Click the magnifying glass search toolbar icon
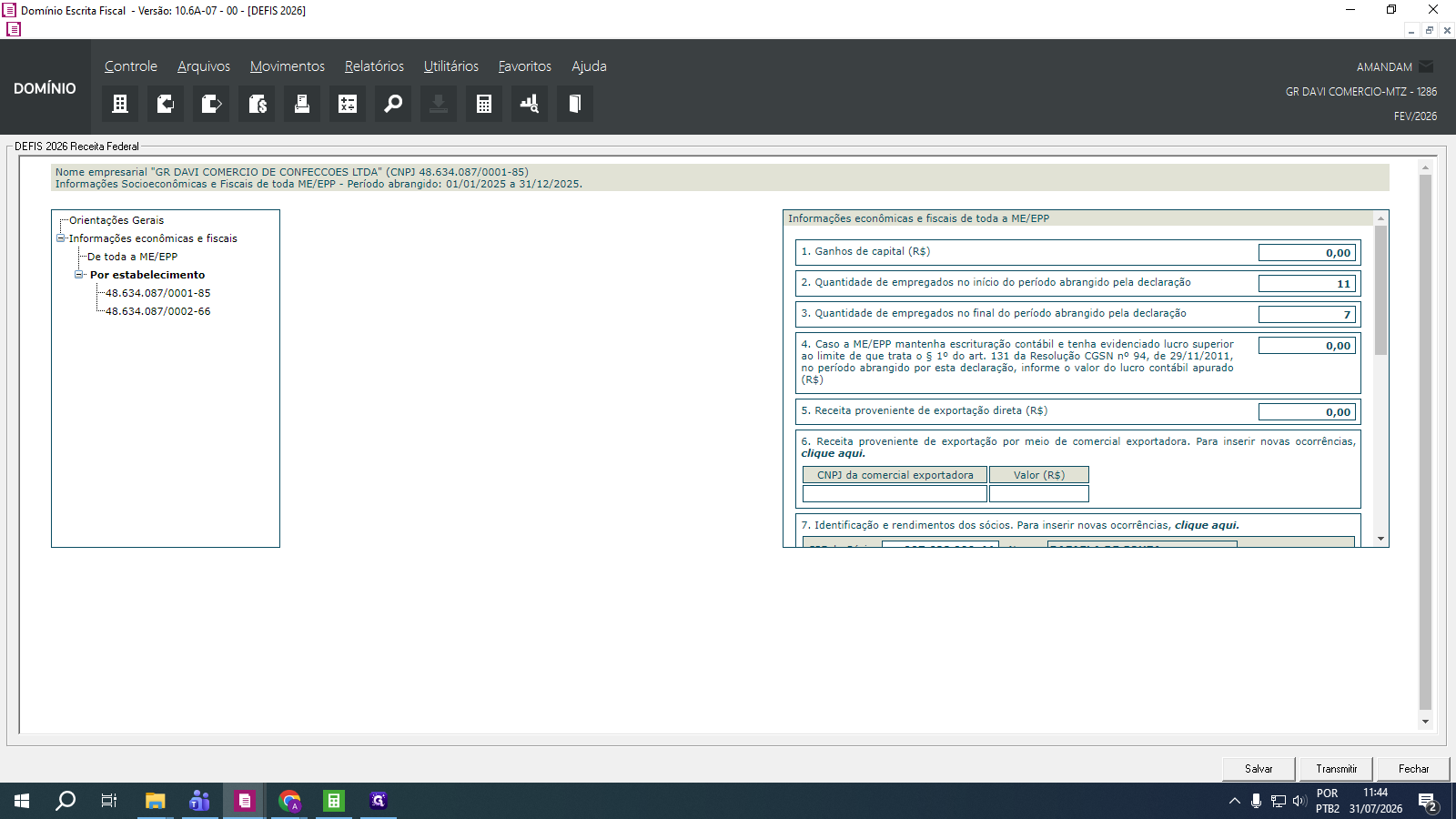1456x819 pixels. click(x=393, y=104)
